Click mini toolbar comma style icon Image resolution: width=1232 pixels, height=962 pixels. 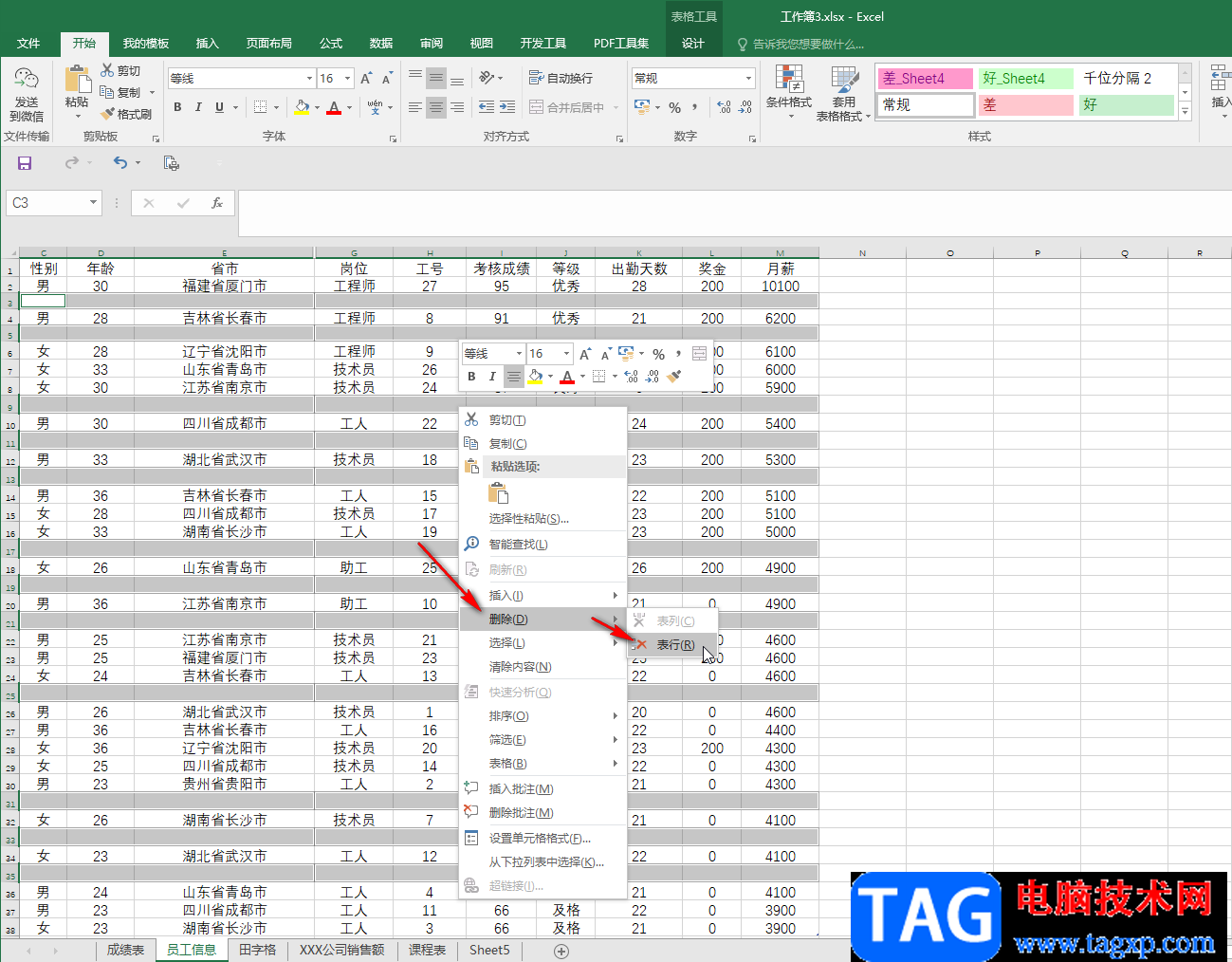tap(679, 353)
